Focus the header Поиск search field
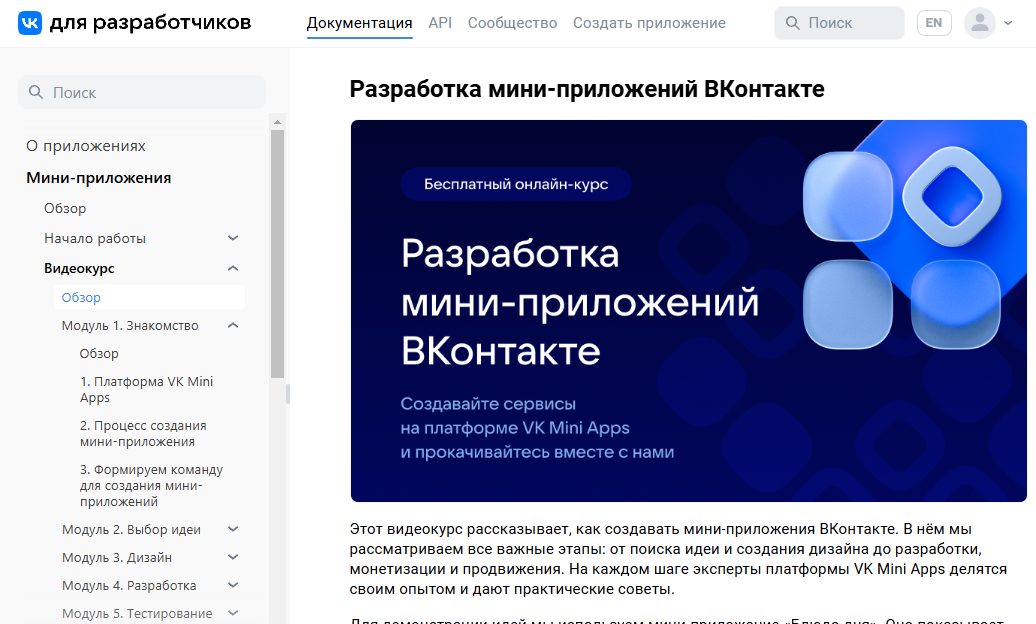This screenshot has height=624, width=1036. coord(839,23)
